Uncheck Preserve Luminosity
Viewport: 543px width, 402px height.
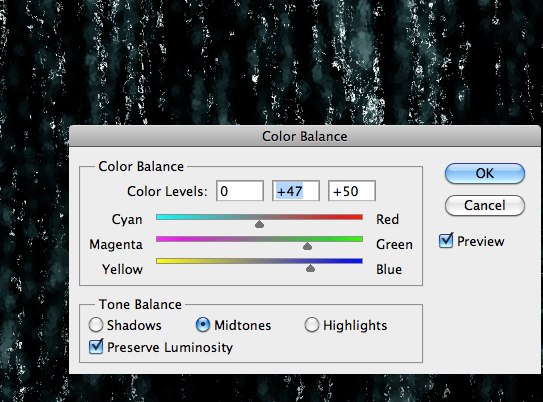[96, 347]
